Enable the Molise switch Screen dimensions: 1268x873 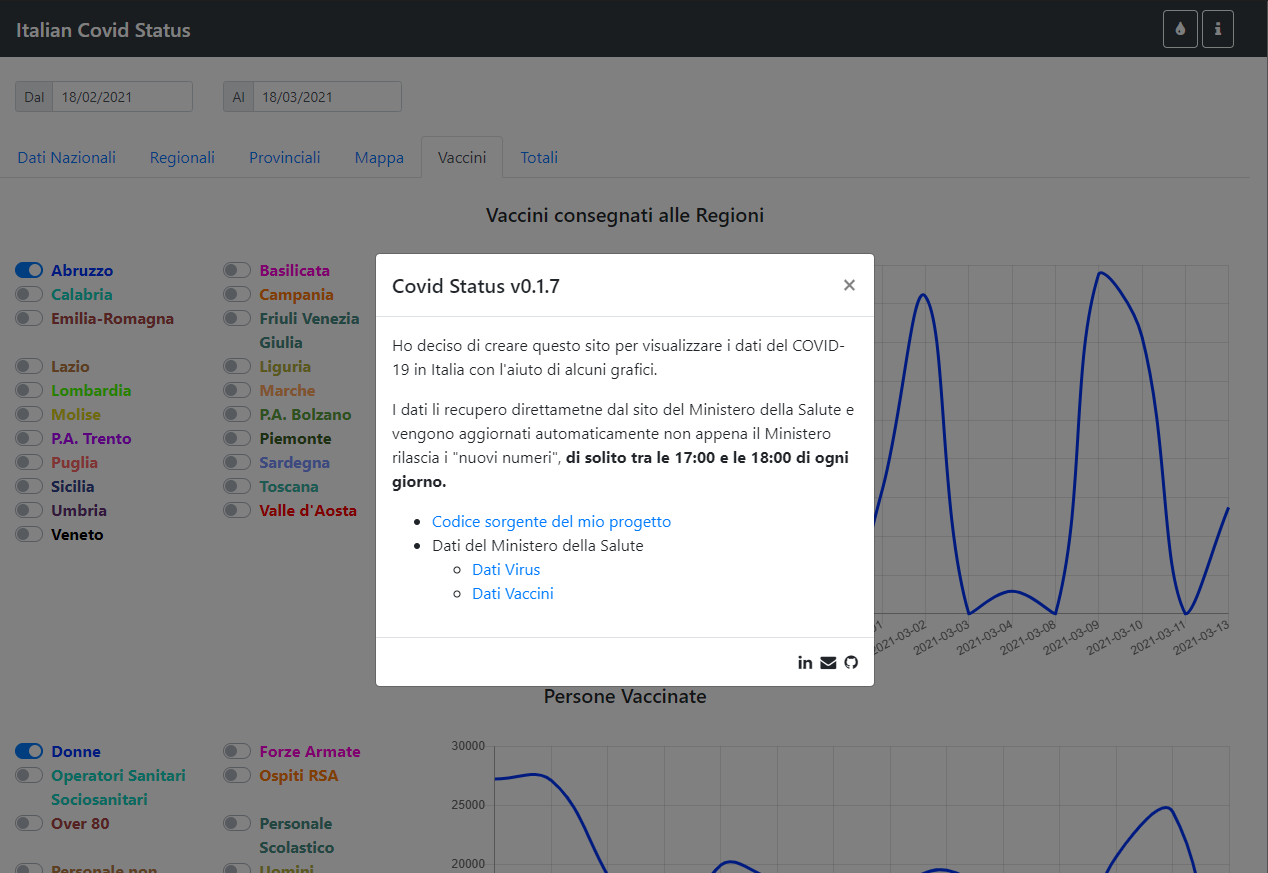[x=29, y=414]
